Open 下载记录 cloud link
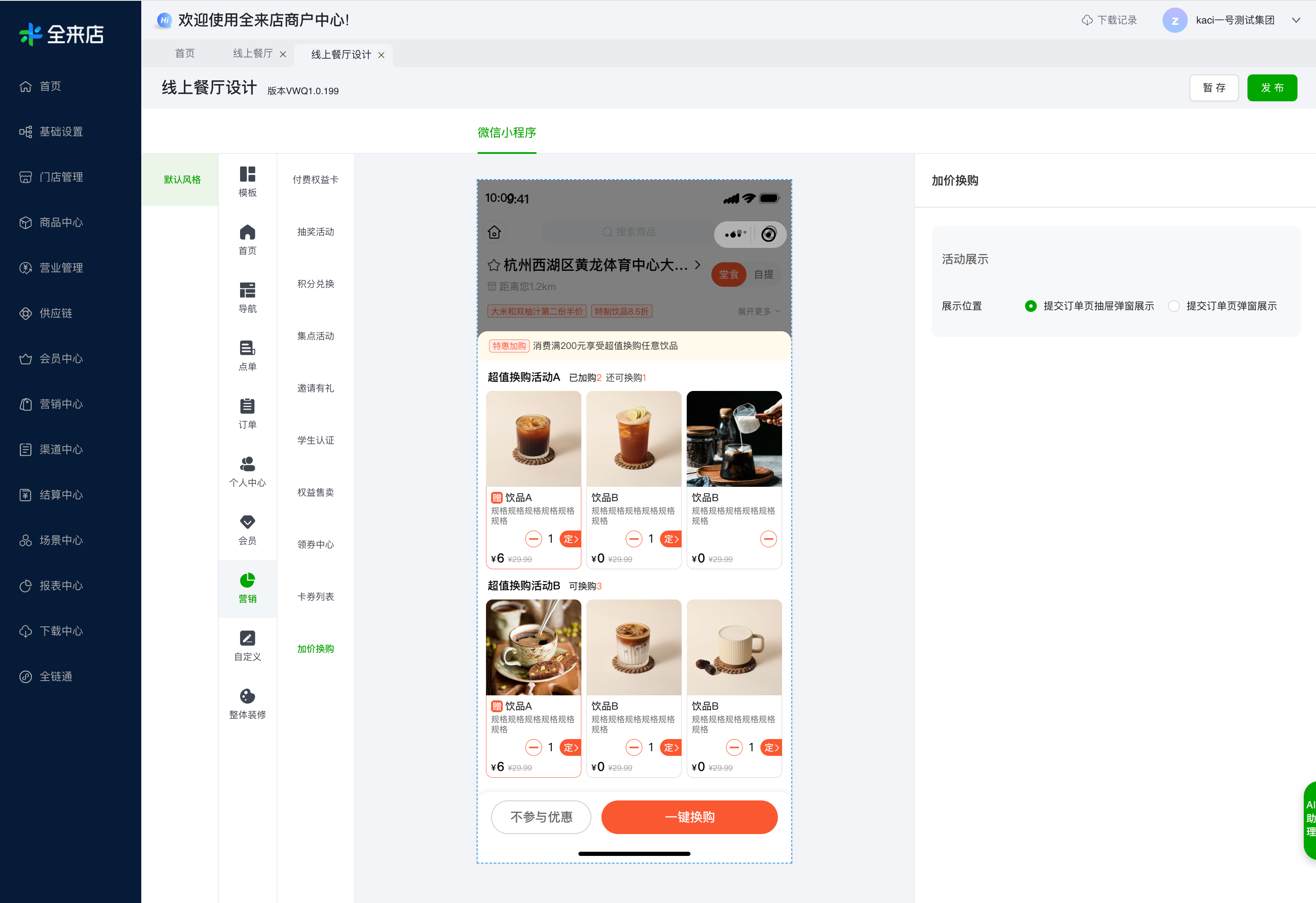Viewport: 1316px width, 903px height. pos(1109,20)
